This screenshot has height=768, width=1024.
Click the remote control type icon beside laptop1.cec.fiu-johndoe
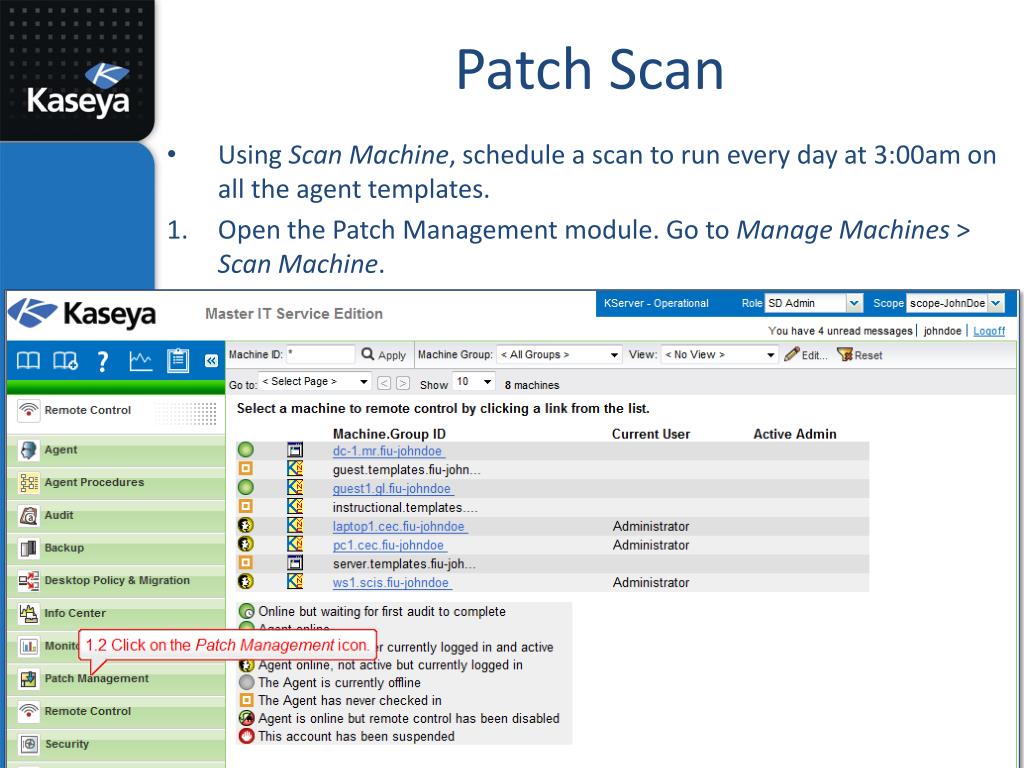(295, 525)
